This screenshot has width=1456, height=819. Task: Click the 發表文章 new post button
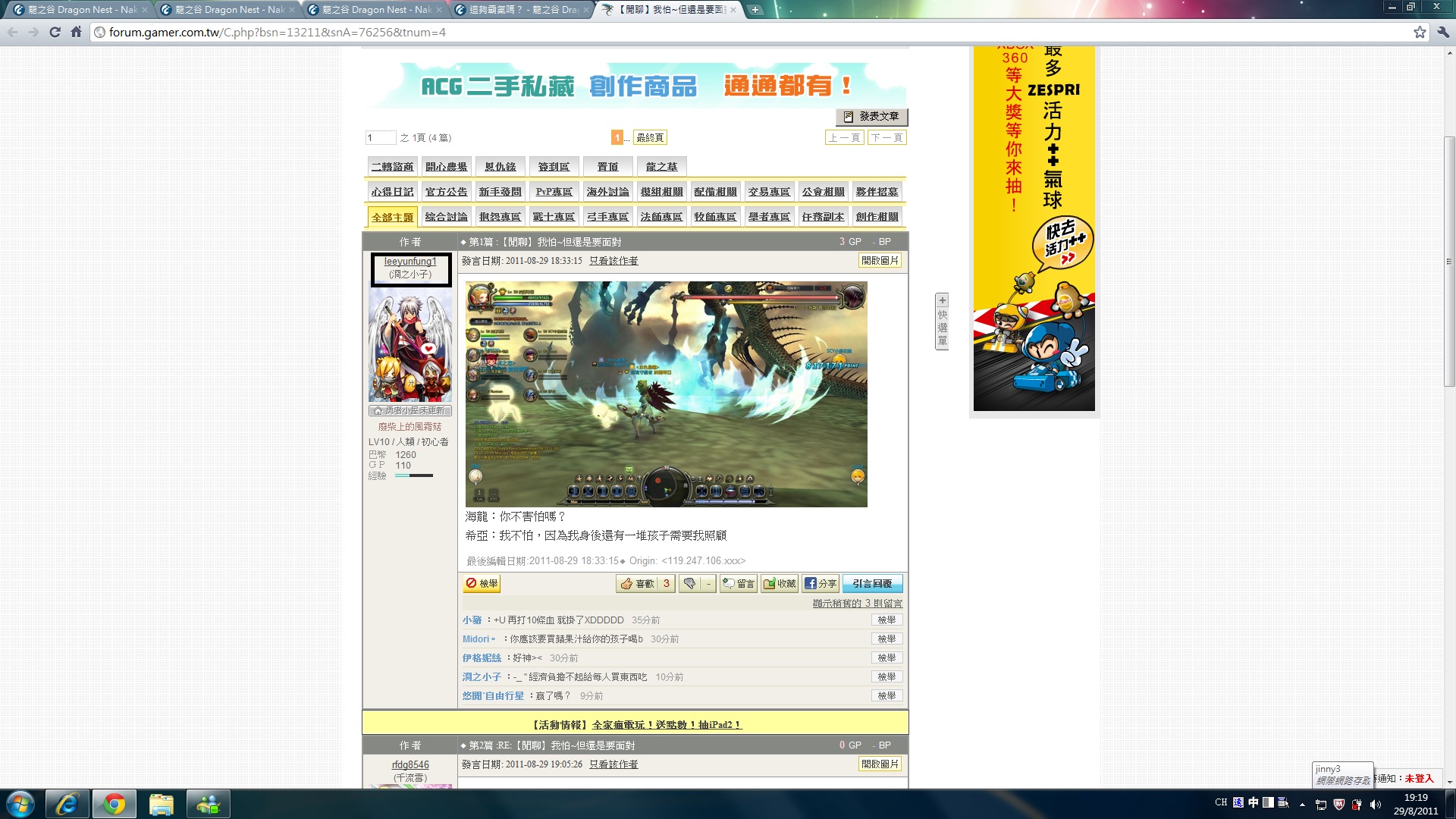(871, 116)
